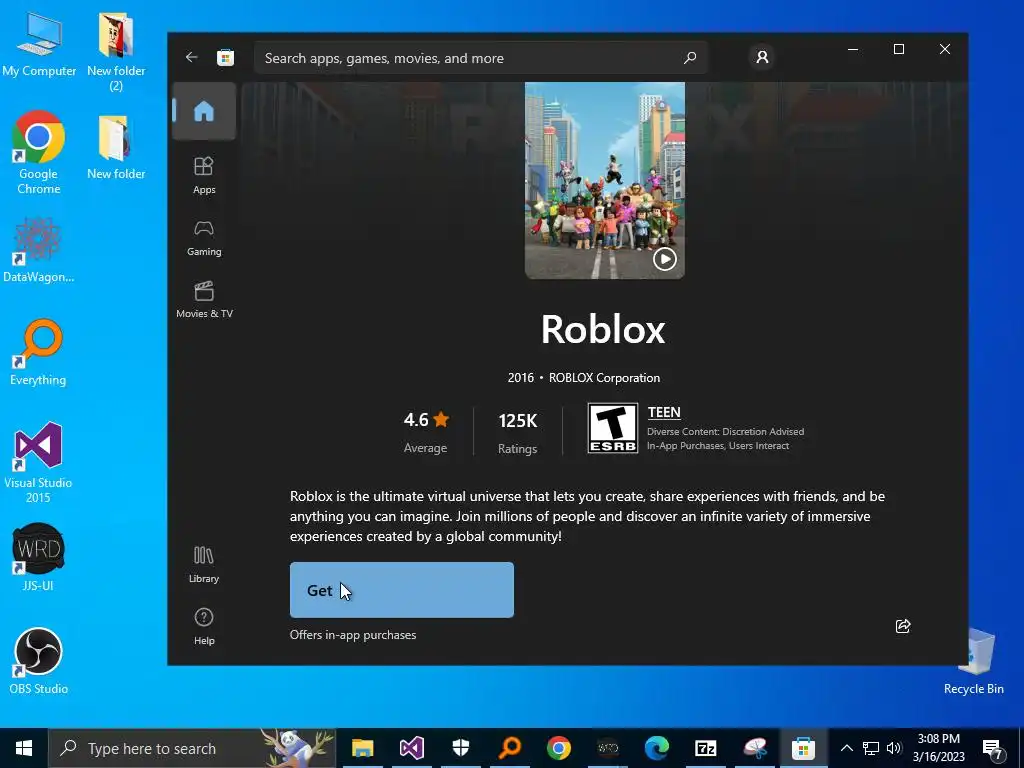Select My Computer desktop icon
Viewport: 1024px width, 768px height.
pyautogui.click(x=39, y=46)
